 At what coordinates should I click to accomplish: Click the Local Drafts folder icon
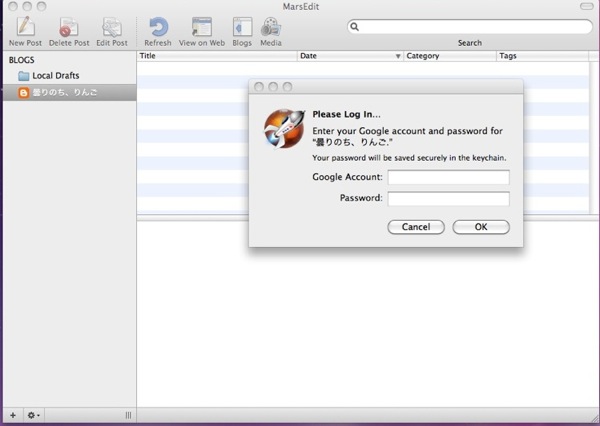point(23,76)
